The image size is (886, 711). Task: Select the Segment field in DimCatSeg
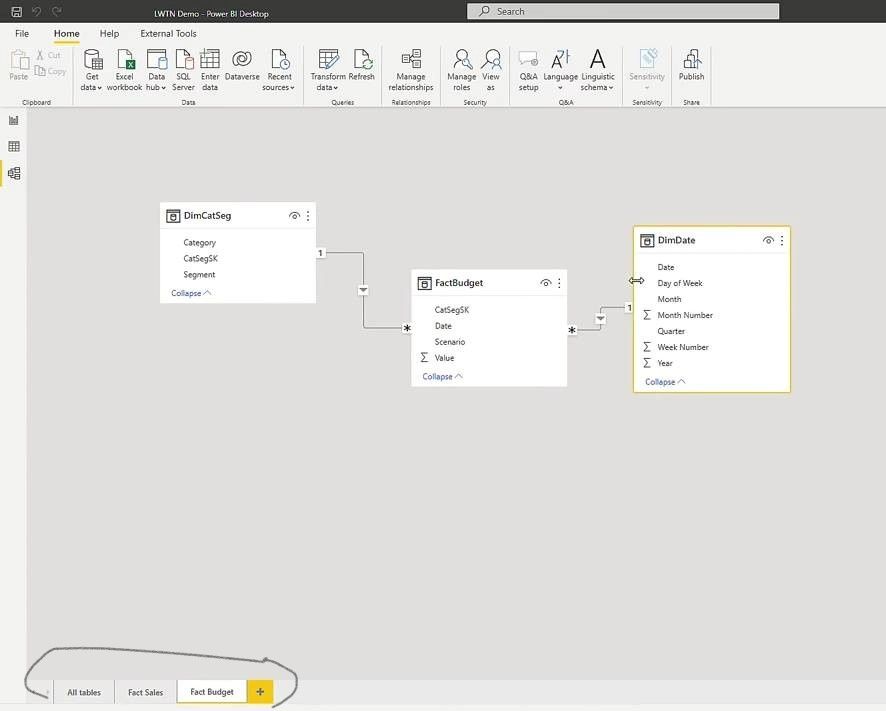(199, 275)
